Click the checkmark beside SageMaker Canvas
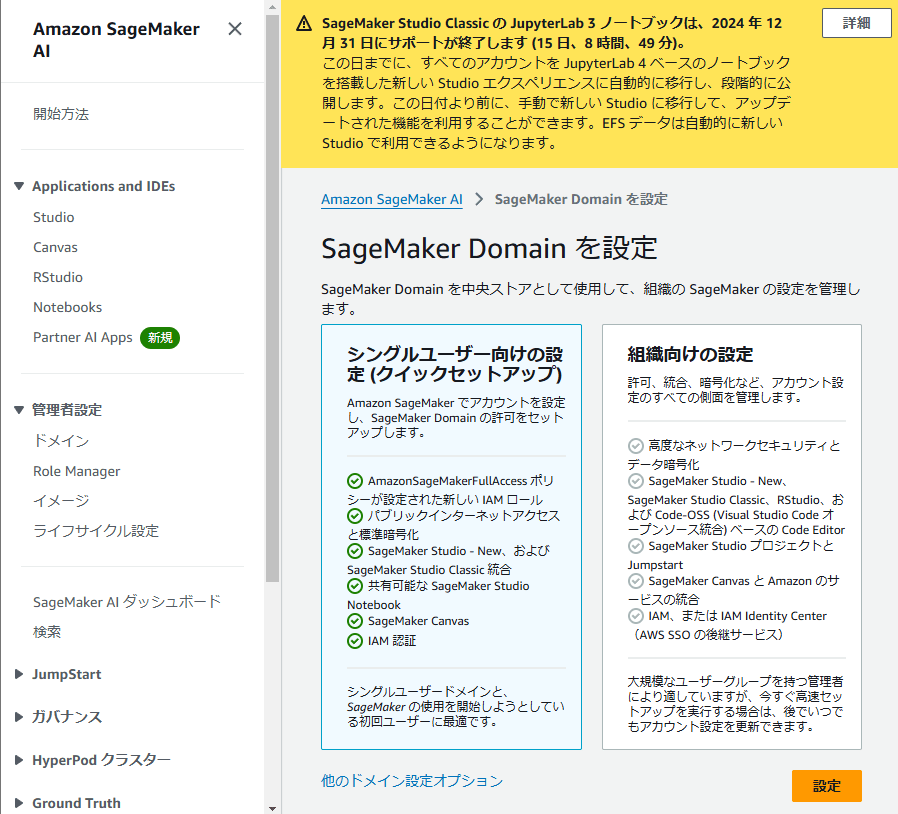Viewport: 898px width, 814px height. (x=355, y=621)
